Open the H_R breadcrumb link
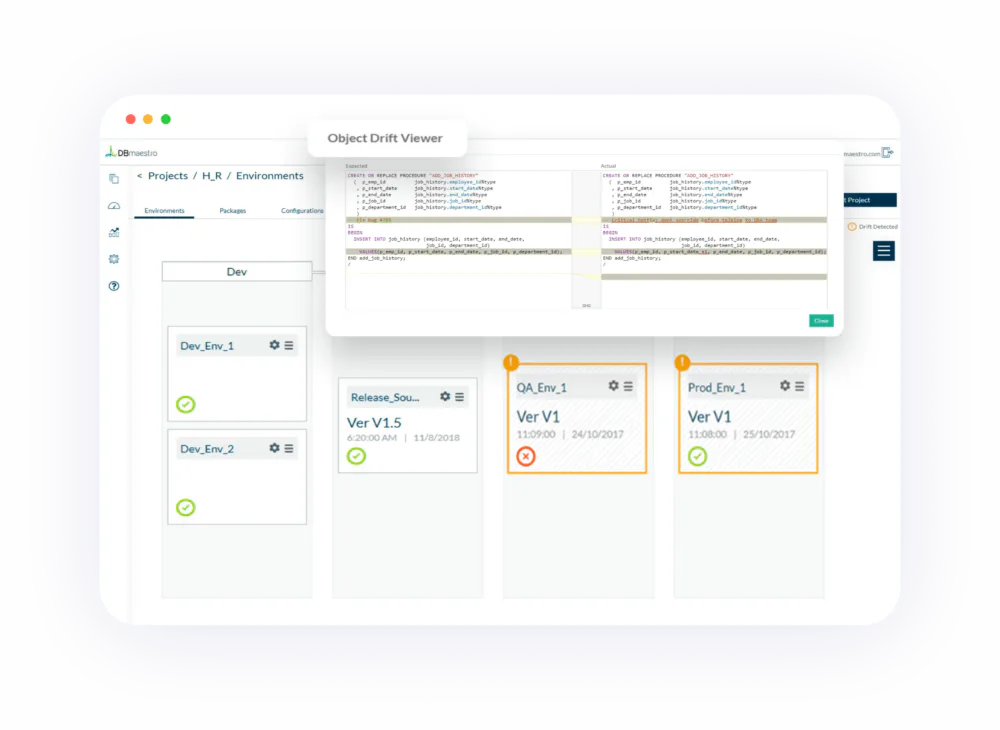The height and width of the screenshot is (730, 1000). [212, 175]
